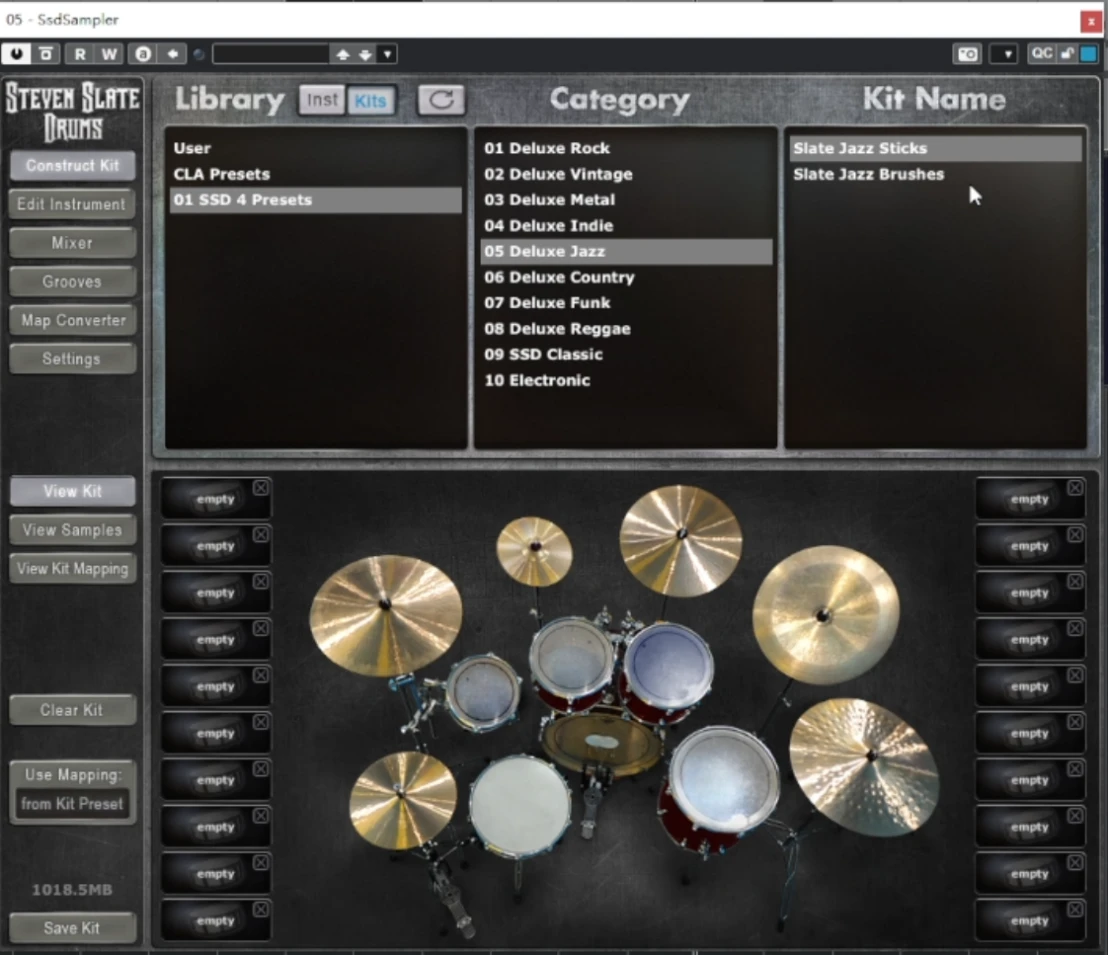The width and height of the screenshot is (1108, 955).
Task: Refresh the library with reload icon
Action: (x=442, y=100)
